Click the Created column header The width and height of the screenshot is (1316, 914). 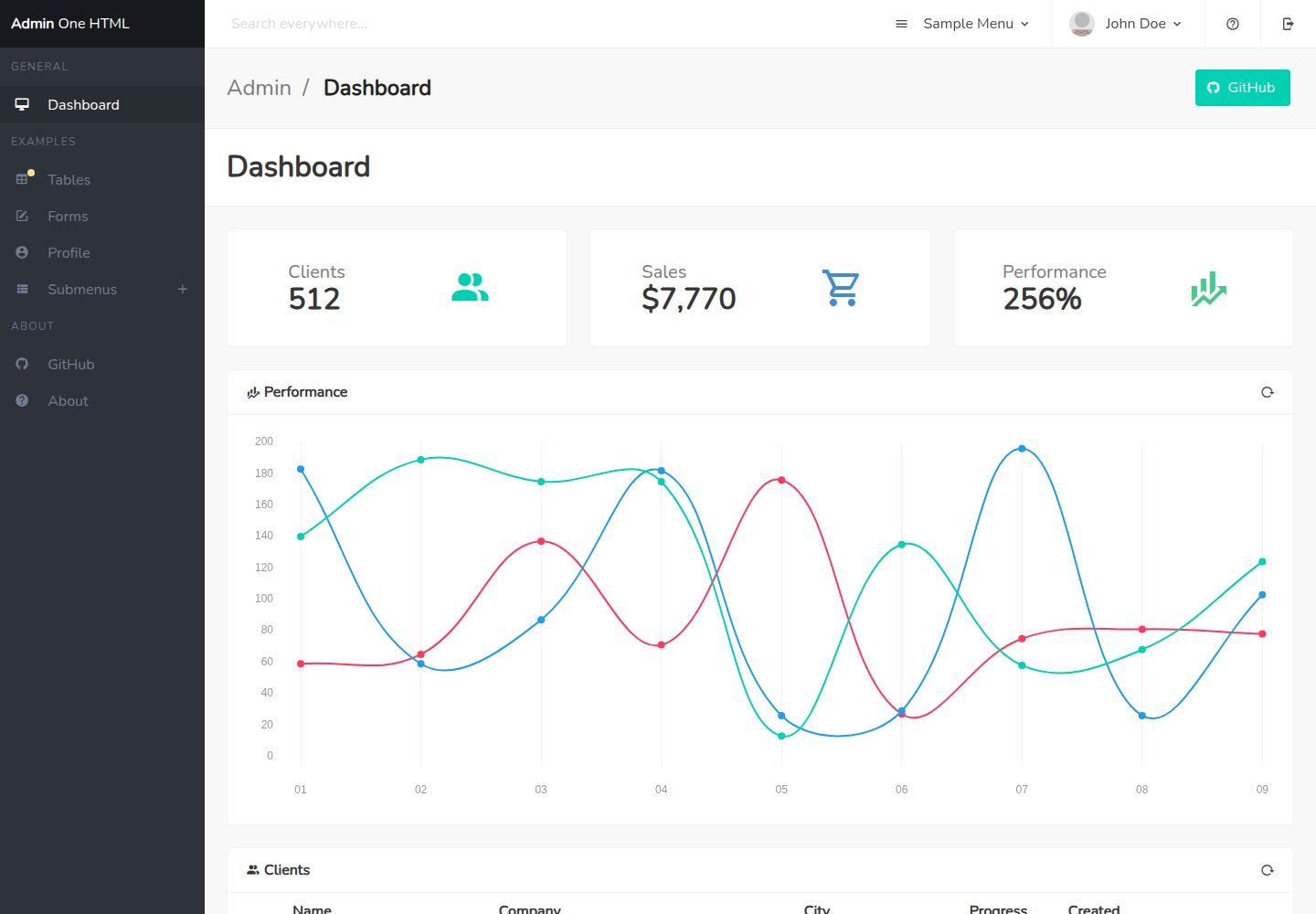coord(1094,909)
